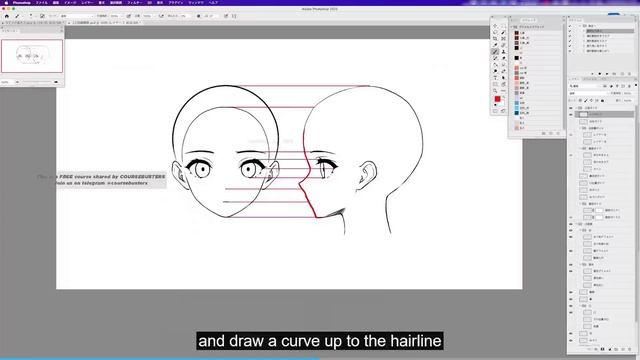640x360 pixels.
Task: Toggle the layer filter on/off switch
Action: (636, 85)
